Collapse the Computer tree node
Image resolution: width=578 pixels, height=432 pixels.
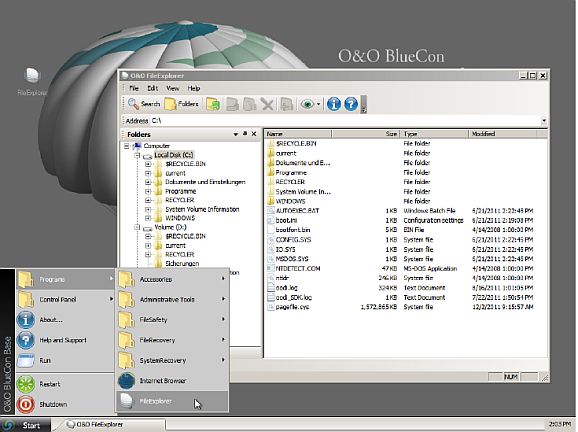[126, 146]
